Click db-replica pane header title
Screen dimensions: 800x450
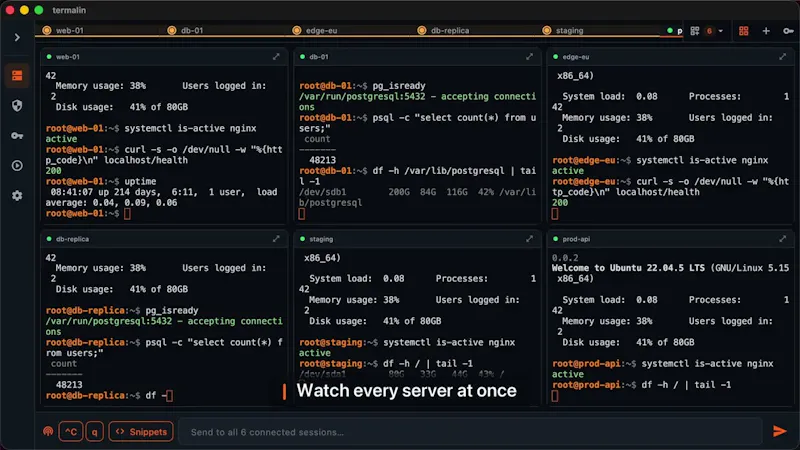click(x=72, y=239)
